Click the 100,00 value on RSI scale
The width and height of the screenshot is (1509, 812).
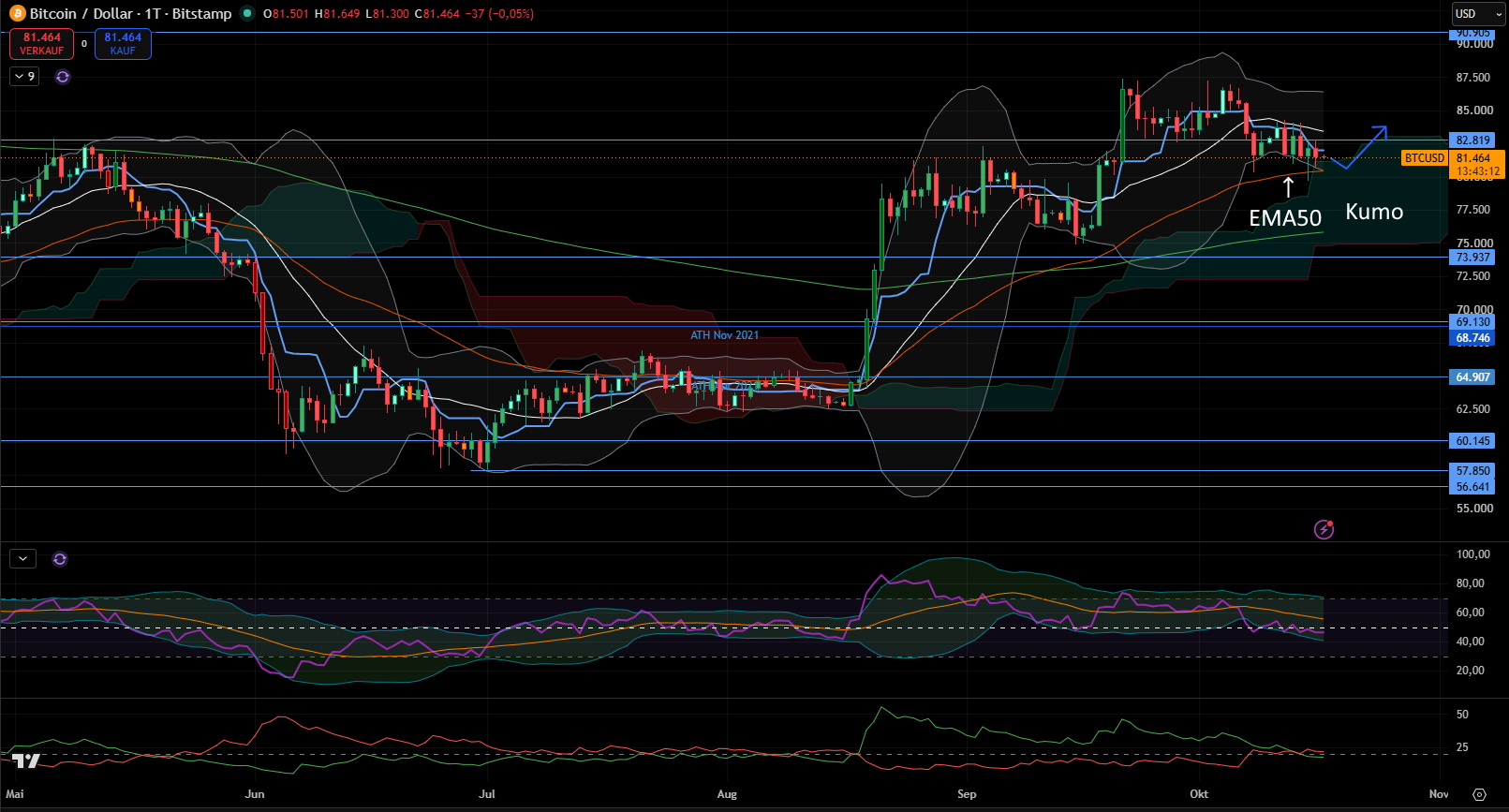tap(1473, 554)
